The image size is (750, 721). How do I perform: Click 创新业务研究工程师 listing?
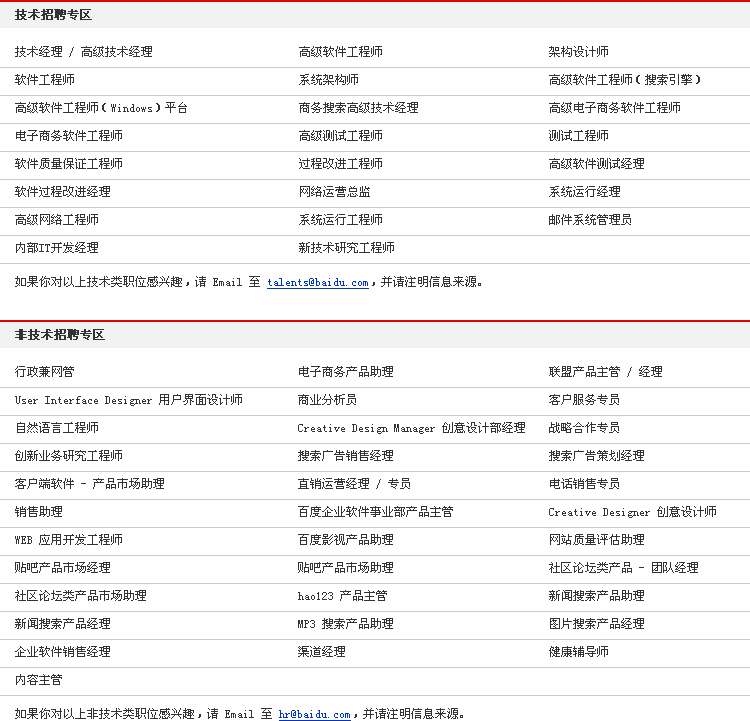(69, 455)
